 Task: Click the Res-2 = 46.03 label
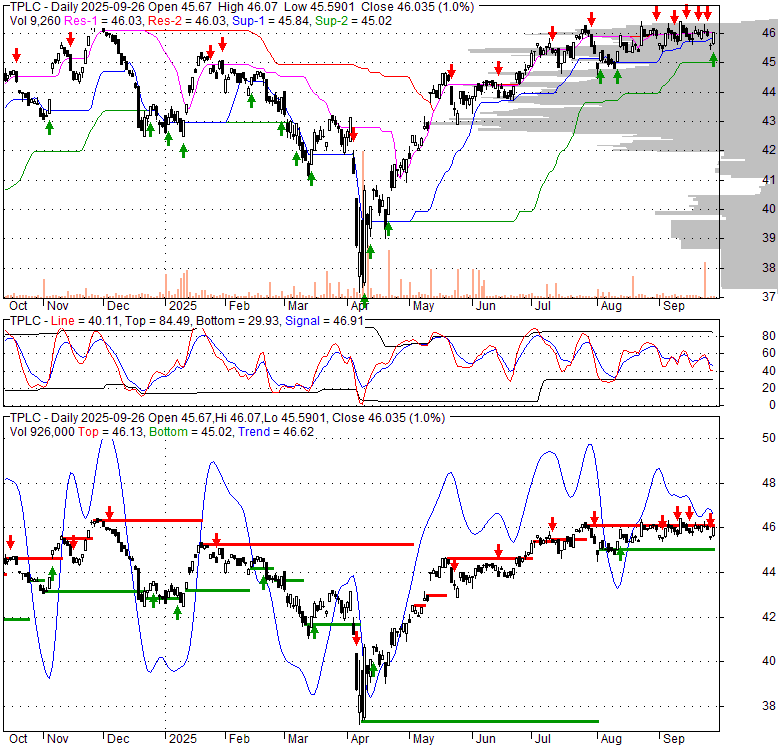tap(188, 21)
